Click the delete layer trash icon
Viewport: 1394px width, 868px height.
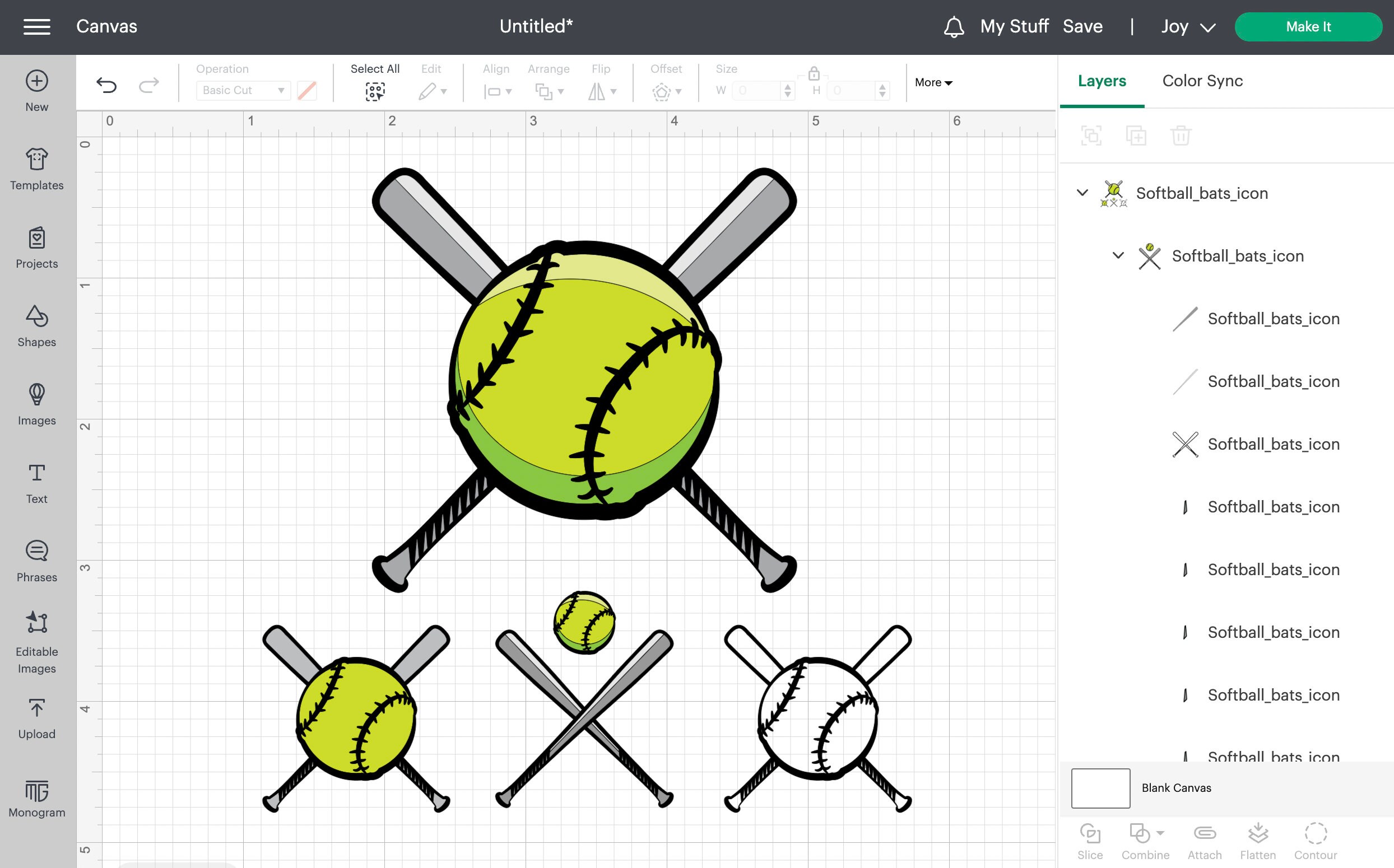point(1181,136)
